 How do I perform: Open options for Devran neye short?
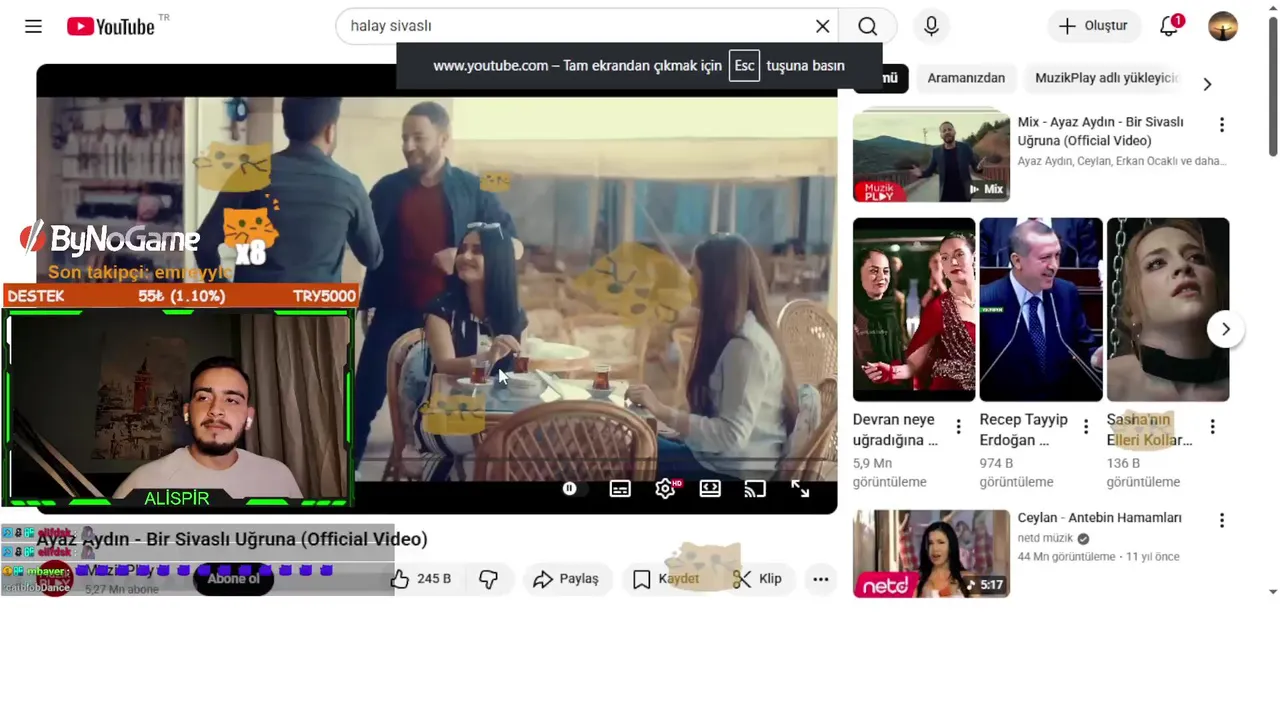958,427
